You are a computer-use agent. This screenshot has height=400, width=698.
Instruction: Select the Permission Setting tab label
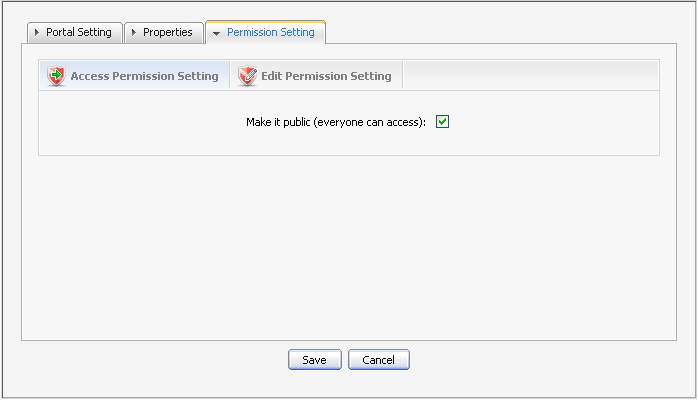(270, 32)
